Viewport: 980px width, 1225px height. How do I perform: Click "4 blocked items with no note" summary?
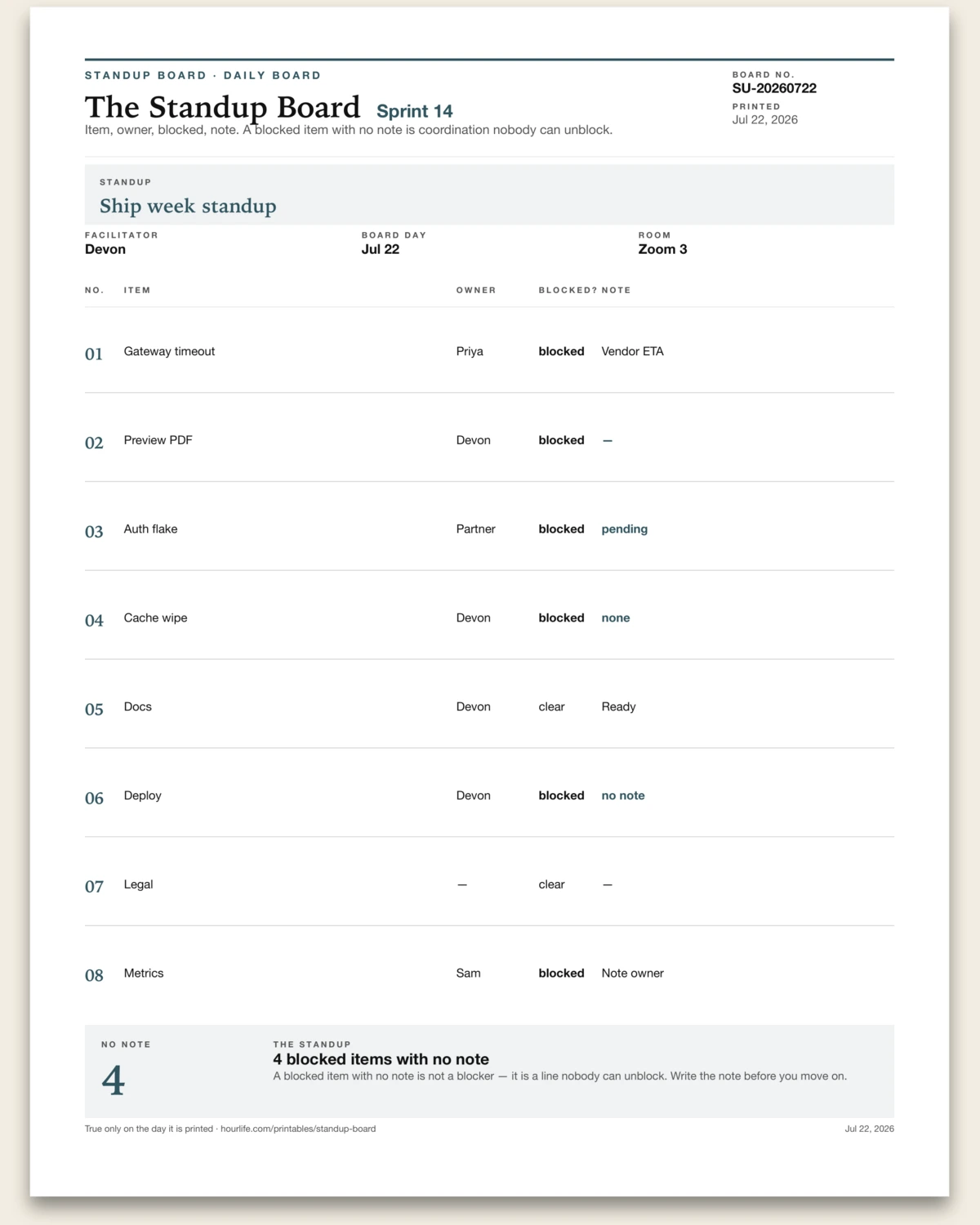(381, 1059)
